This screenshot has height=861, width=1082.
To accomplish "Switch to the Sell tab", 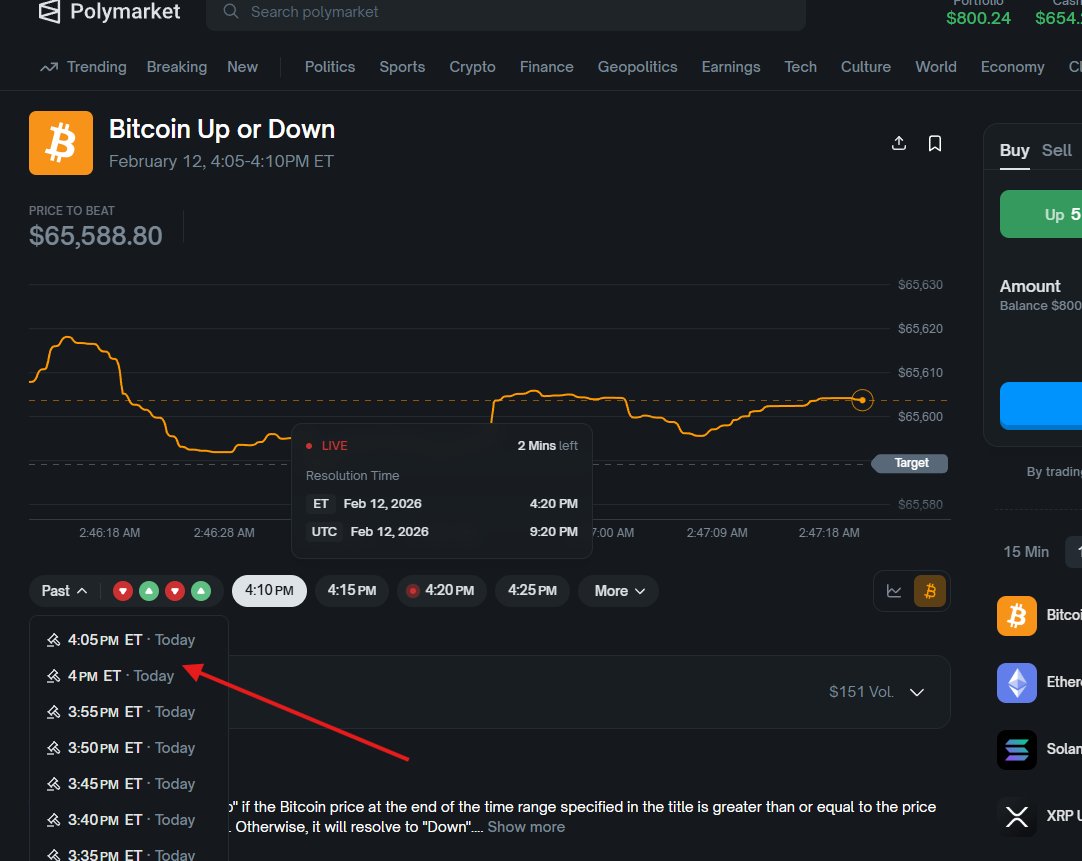I will coord(1056,150).
